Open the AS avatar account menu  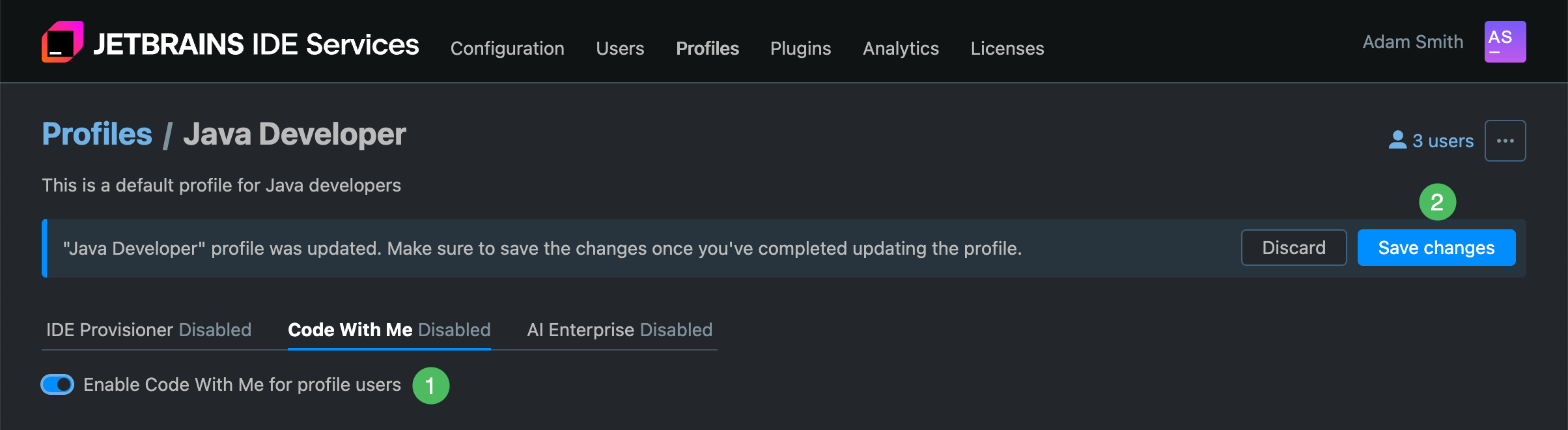click(x=1505, y=41)
